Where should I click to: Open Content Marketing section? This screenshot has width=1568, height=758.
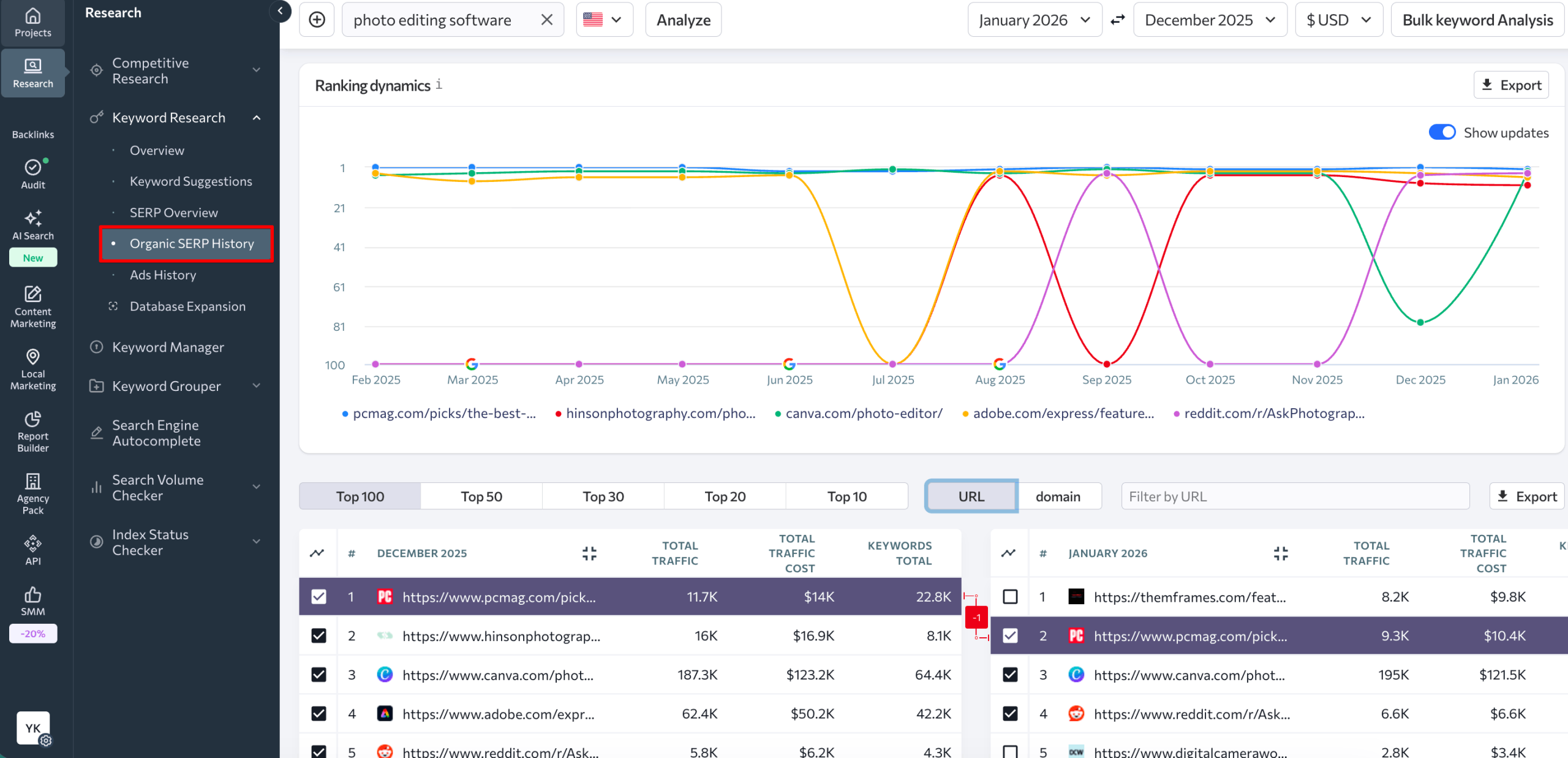[x=32, y=306]
